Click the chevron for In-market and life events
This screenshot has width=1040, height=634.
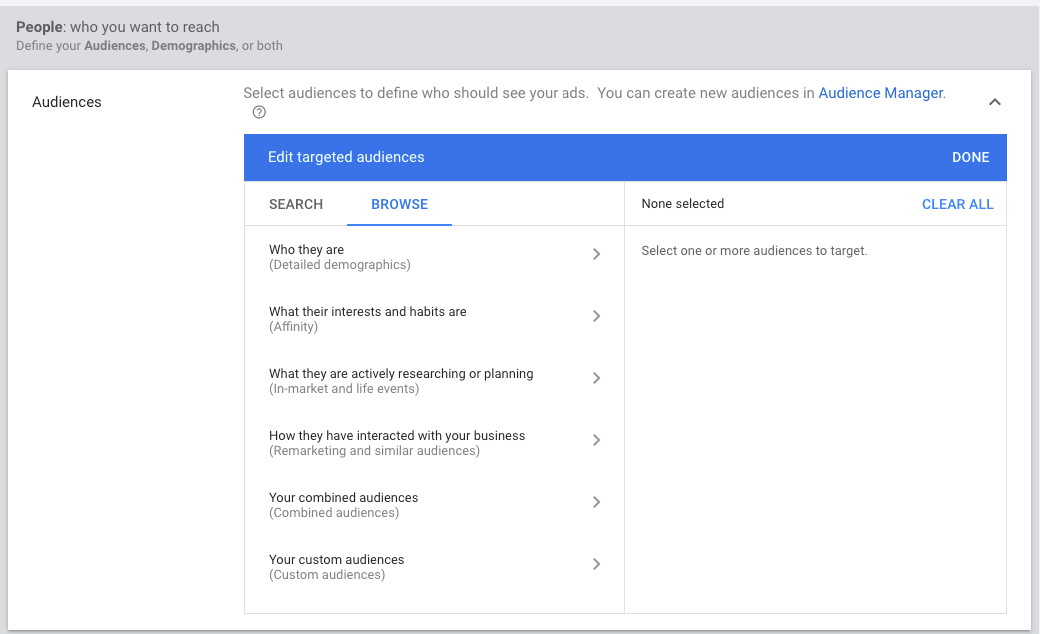tap(596, 378)
